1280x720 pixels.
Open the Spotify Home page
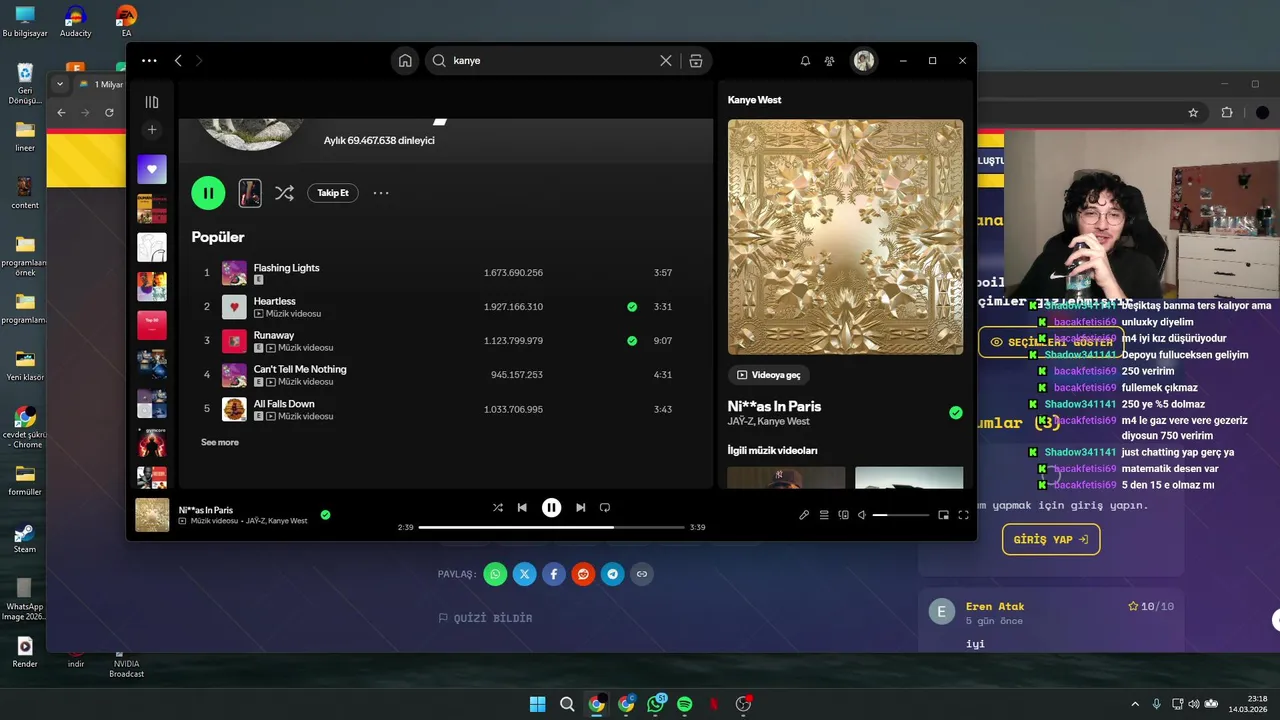coord(405,61)
